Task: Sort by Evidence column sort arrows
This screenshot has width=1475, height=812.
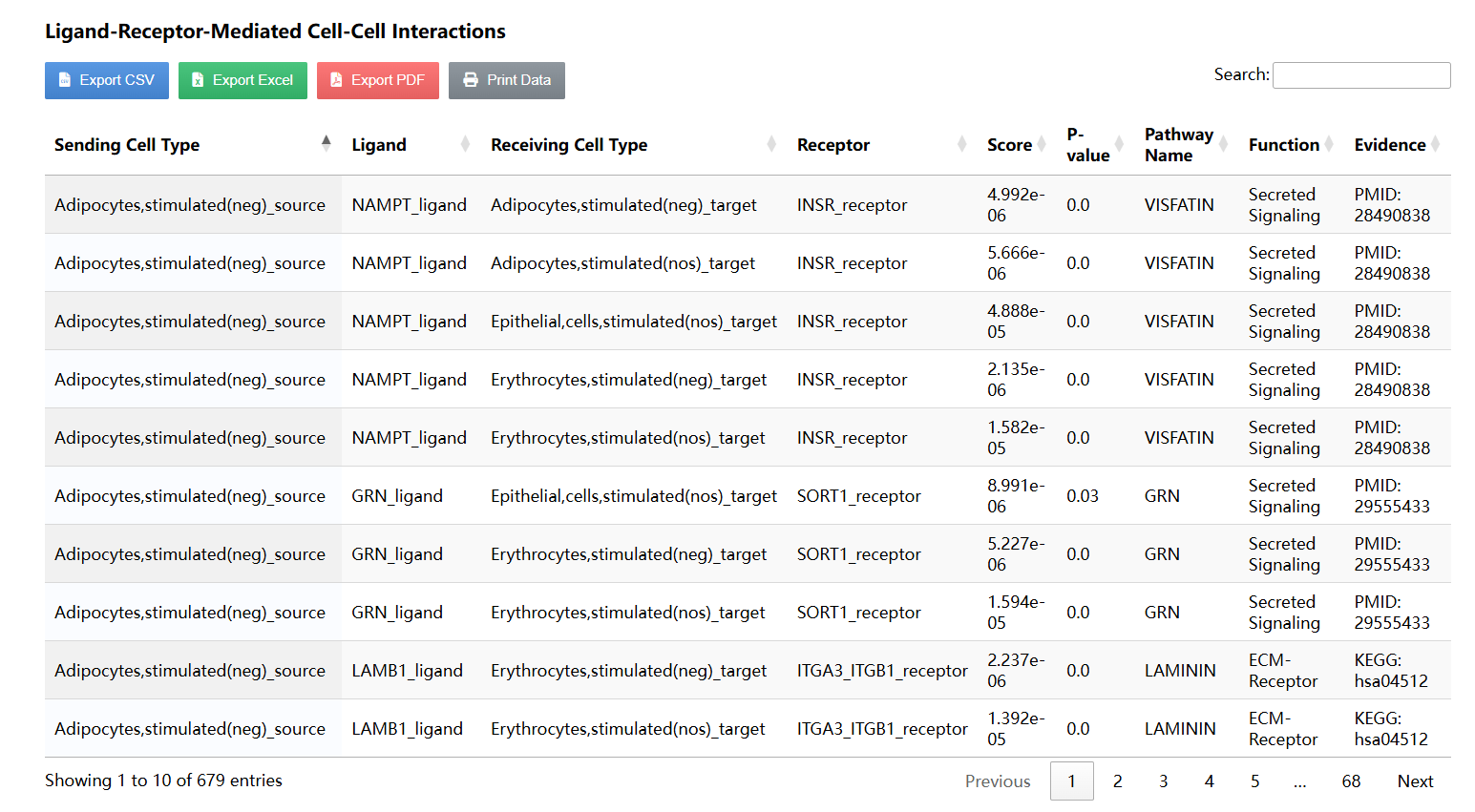Action: [x=1435, y=144]
